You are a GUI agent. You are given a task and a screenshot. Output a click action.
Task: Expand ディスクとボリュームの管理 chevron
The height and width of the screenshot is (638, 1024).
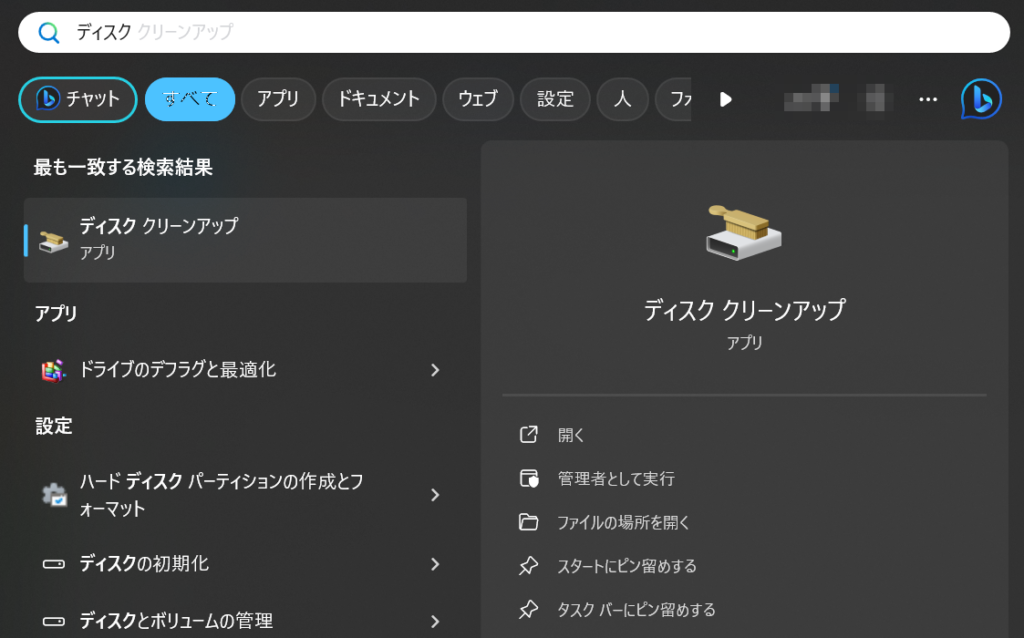coord(436,621)
